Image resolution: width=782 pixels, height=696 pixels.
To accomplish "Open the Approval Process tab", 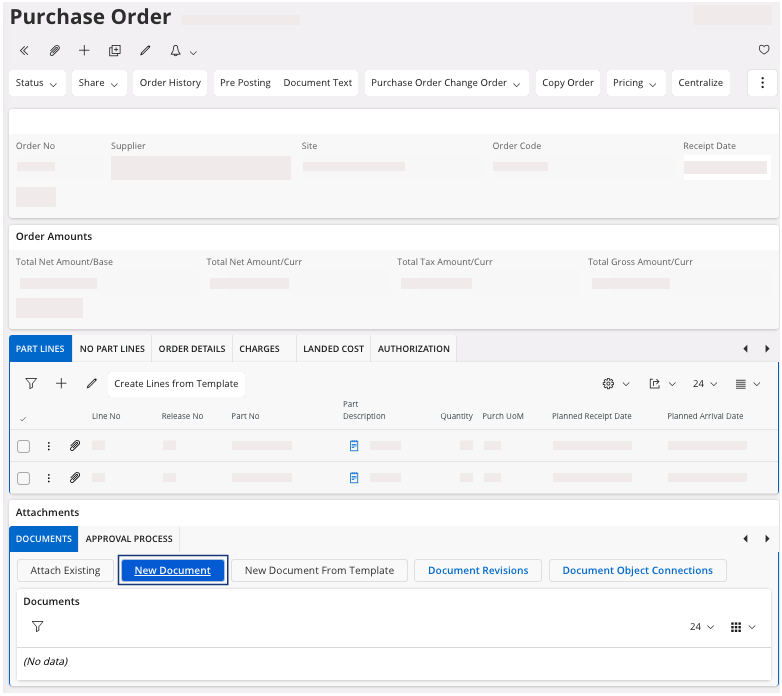I will pyautogui.click(x=129, y=539).
